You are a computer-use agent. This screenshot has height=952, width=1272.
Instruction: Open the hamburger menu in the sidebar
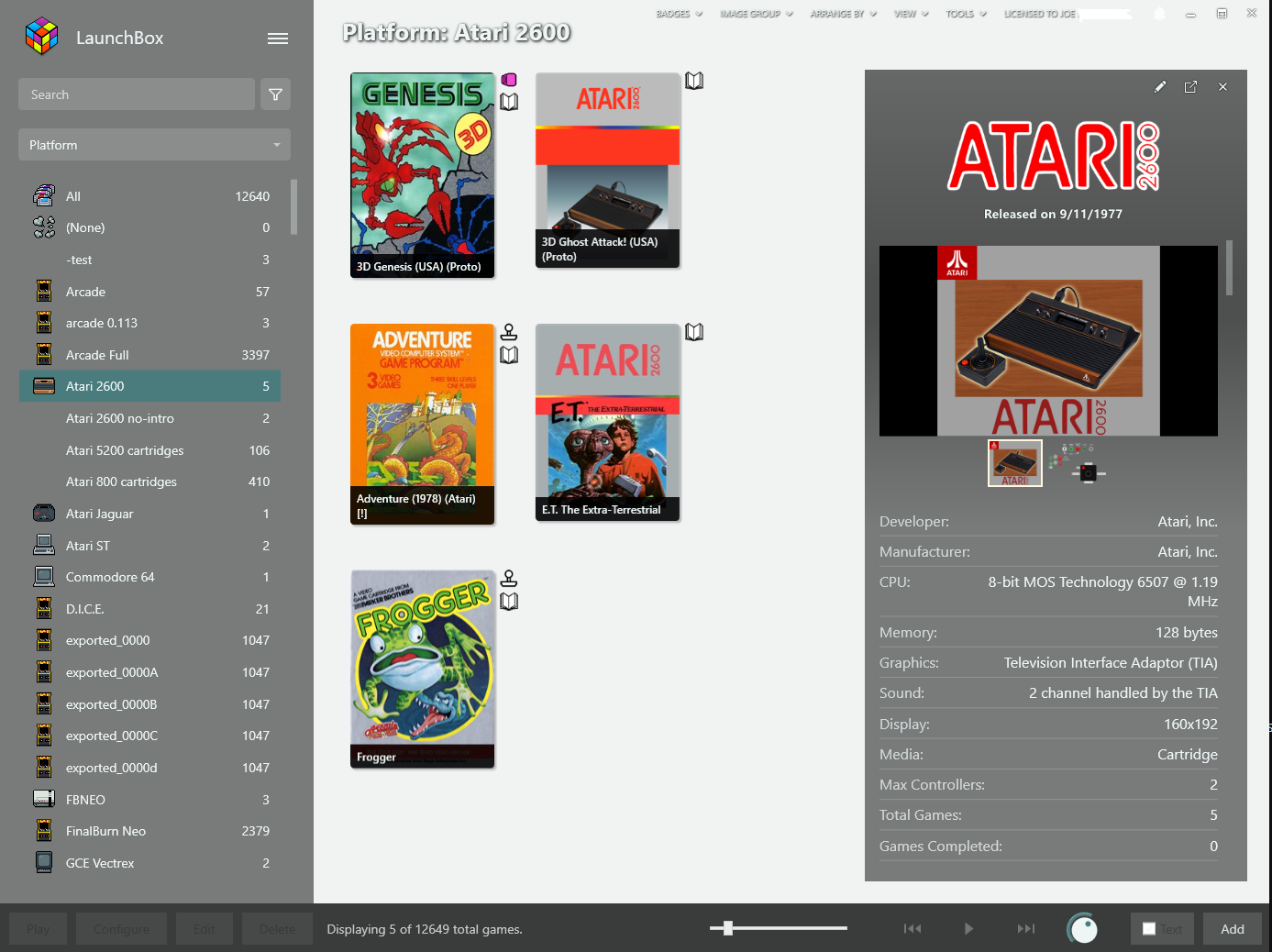278,39
